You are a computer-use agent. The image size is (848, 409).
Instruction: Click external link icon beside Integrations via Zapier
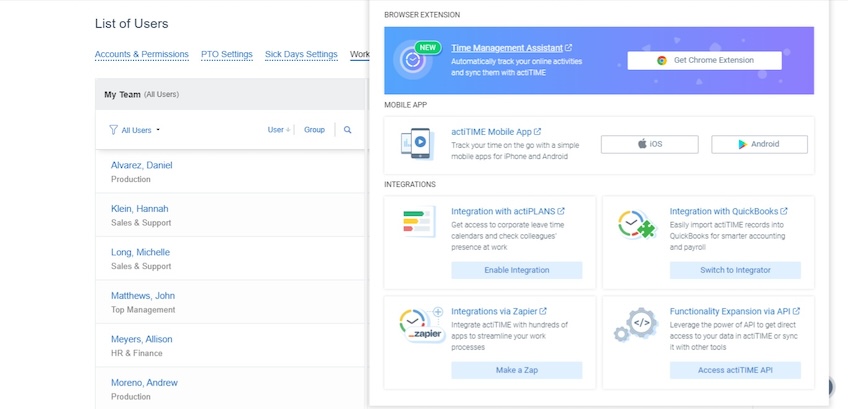tap(543, 311)
